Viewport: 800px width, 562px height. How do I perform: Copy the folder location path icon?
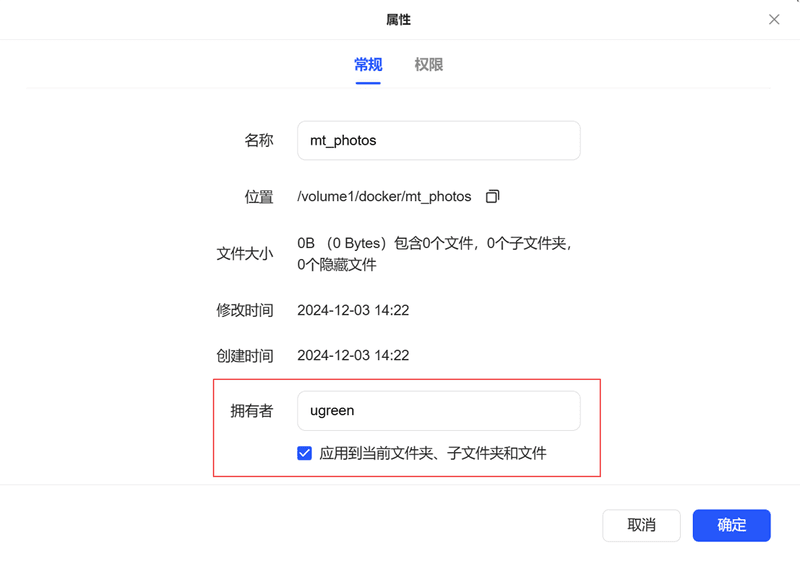pos(492,196)
